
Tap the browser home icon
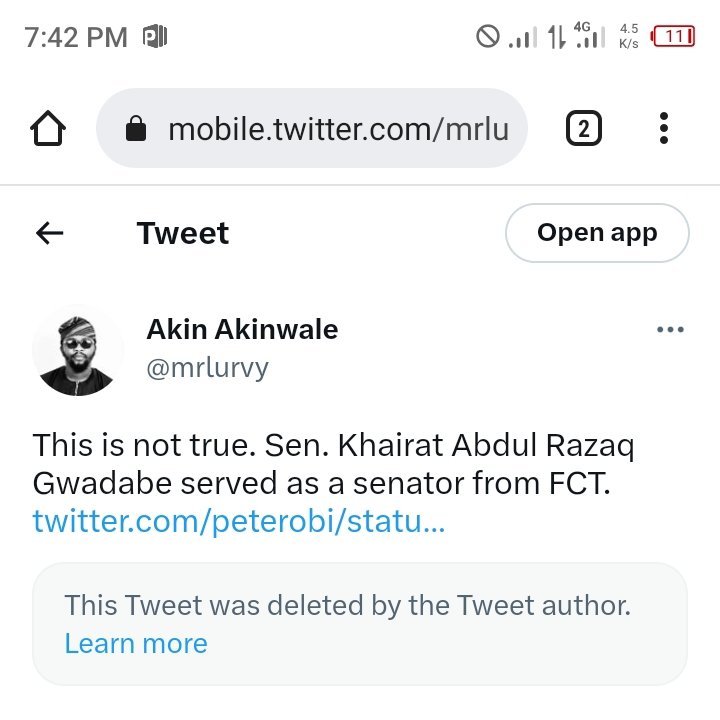(x=49, y=129)
